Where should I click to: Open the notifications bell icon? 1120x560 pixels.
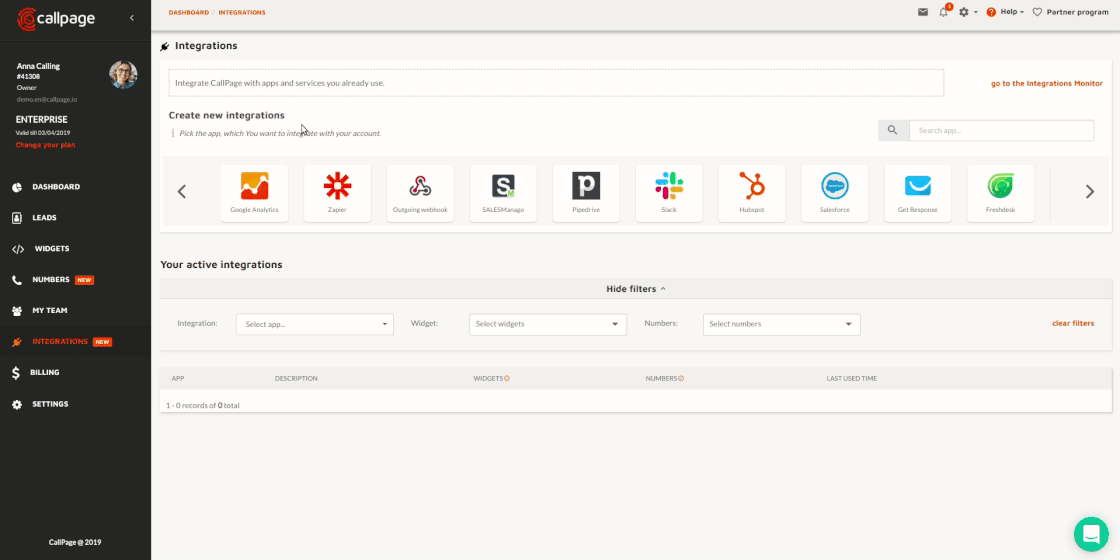(943, 12)
